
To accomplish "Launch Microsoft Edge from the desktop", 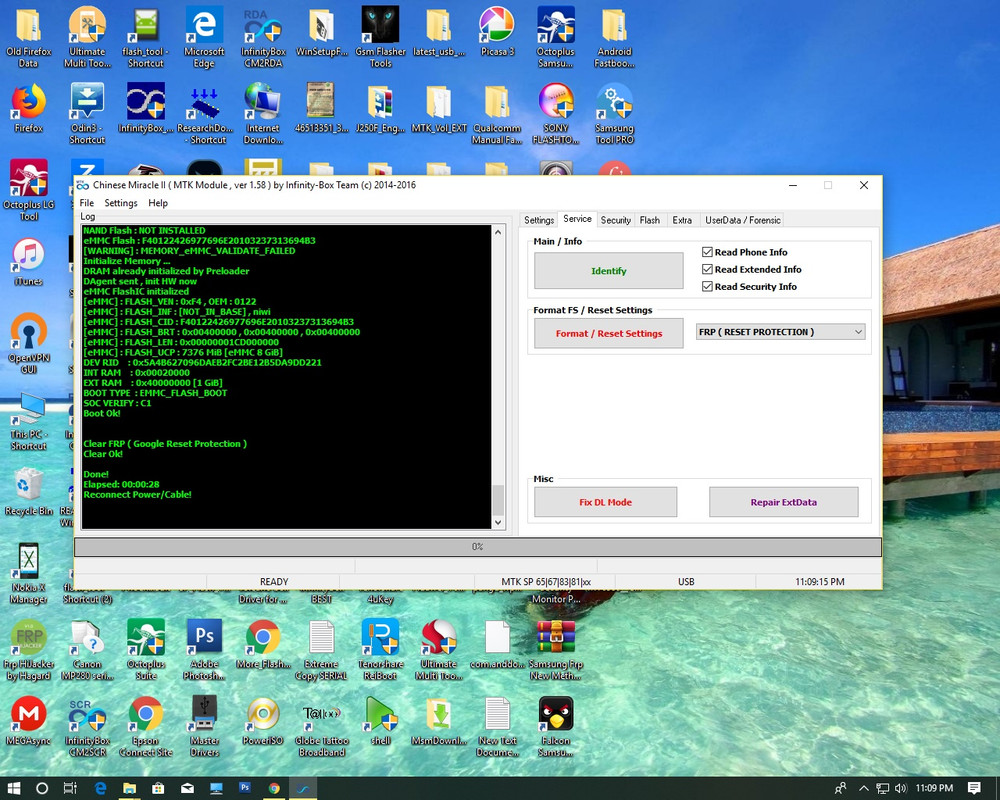I will (204, 37).
